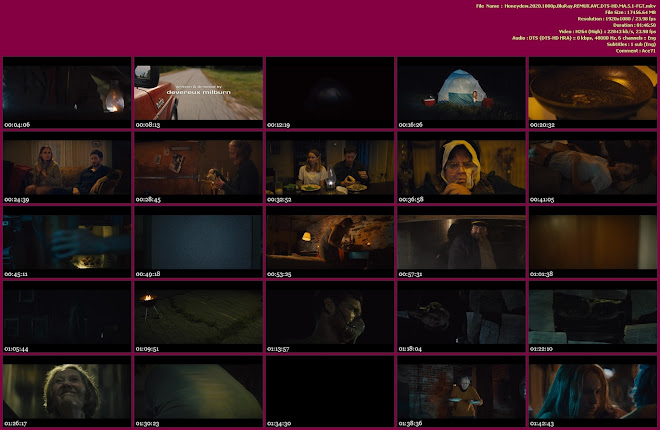Open the smiling old woman frame at 01:26:17
The height and width of the screenshot is (430, 660).
(67, 391)
